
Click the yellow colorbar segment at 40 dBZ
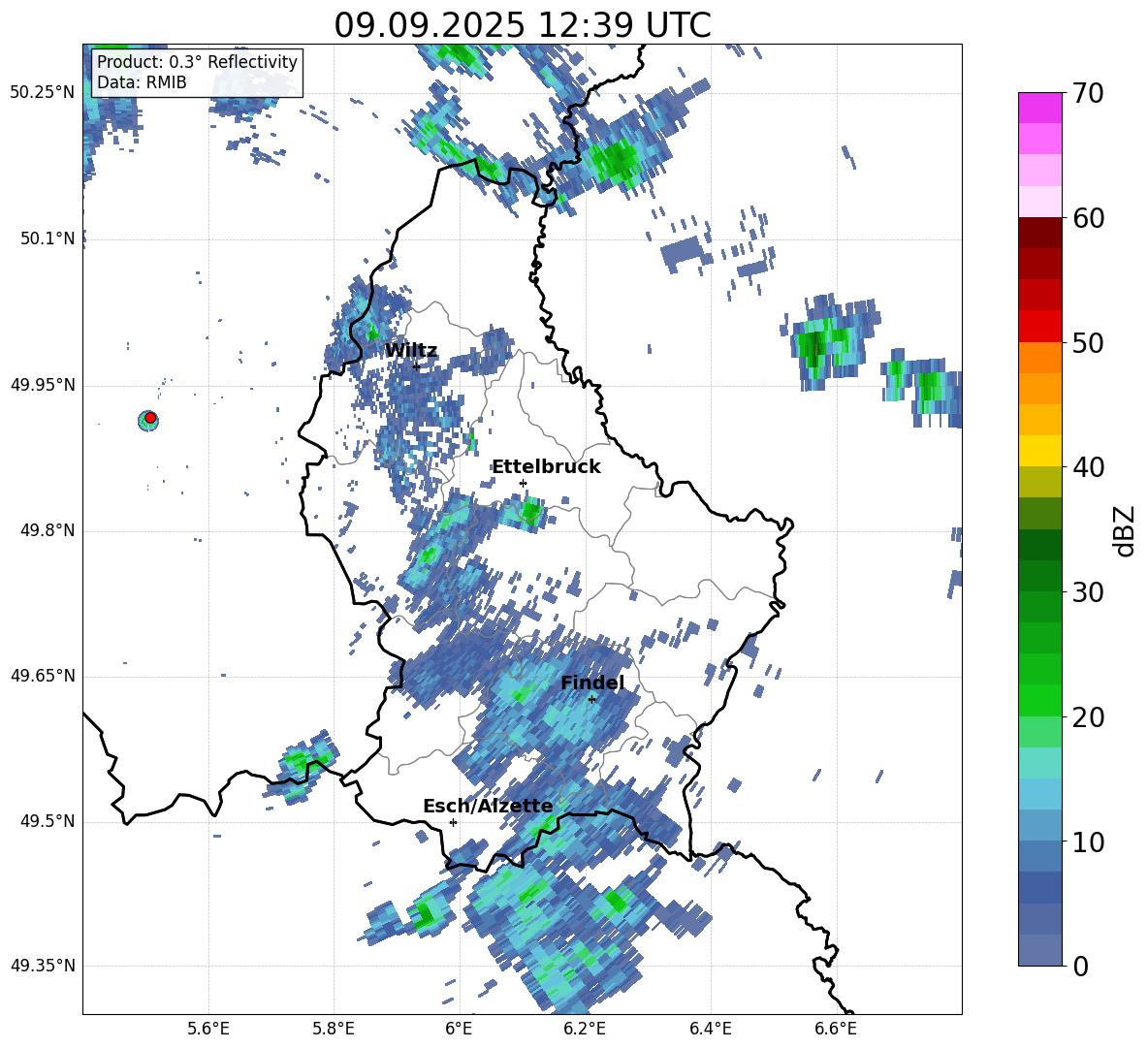pyautogui.click(x=1039, y=451)
